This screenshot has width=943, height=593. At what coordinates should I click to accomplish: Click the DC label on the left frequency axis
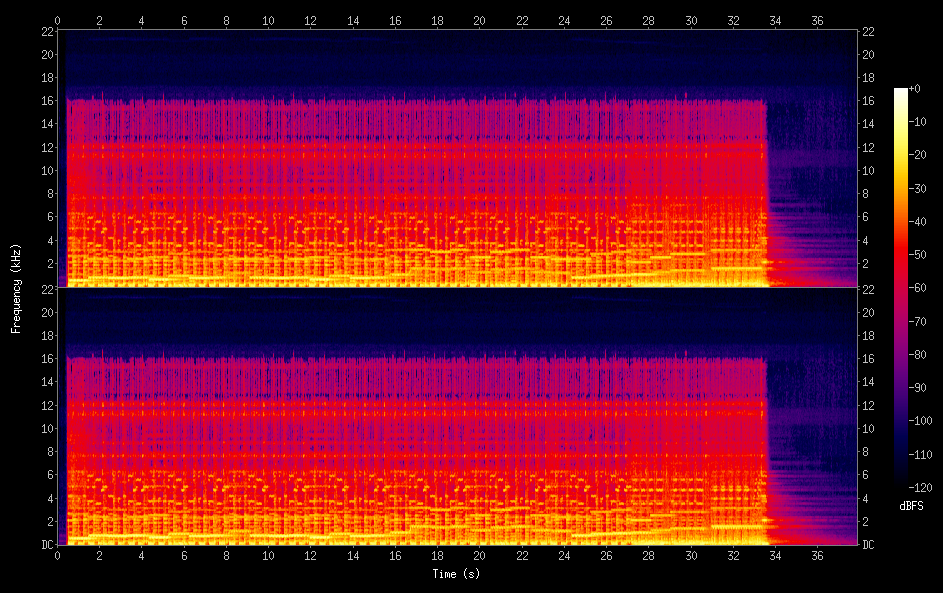coord(46,545)
